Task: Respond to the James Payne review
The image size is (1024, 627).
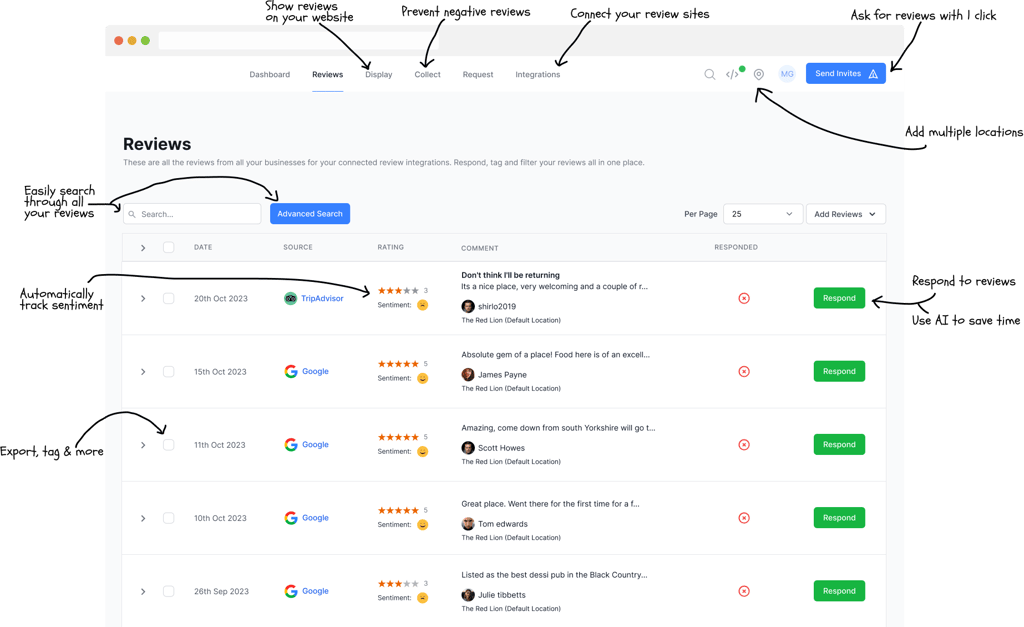Action: click(x=839, y=372)
